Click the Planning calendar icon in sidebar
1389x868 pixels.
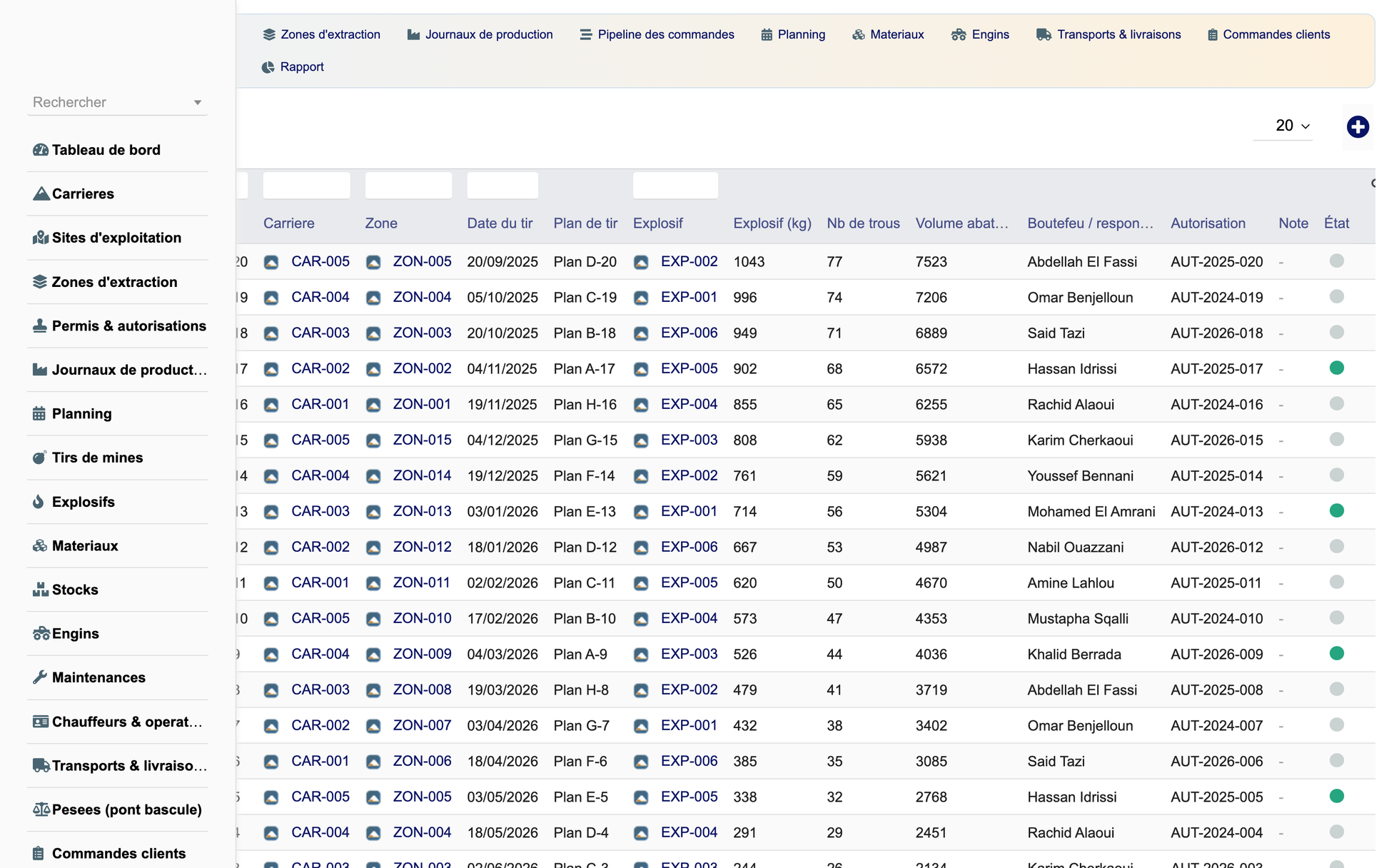39,414
